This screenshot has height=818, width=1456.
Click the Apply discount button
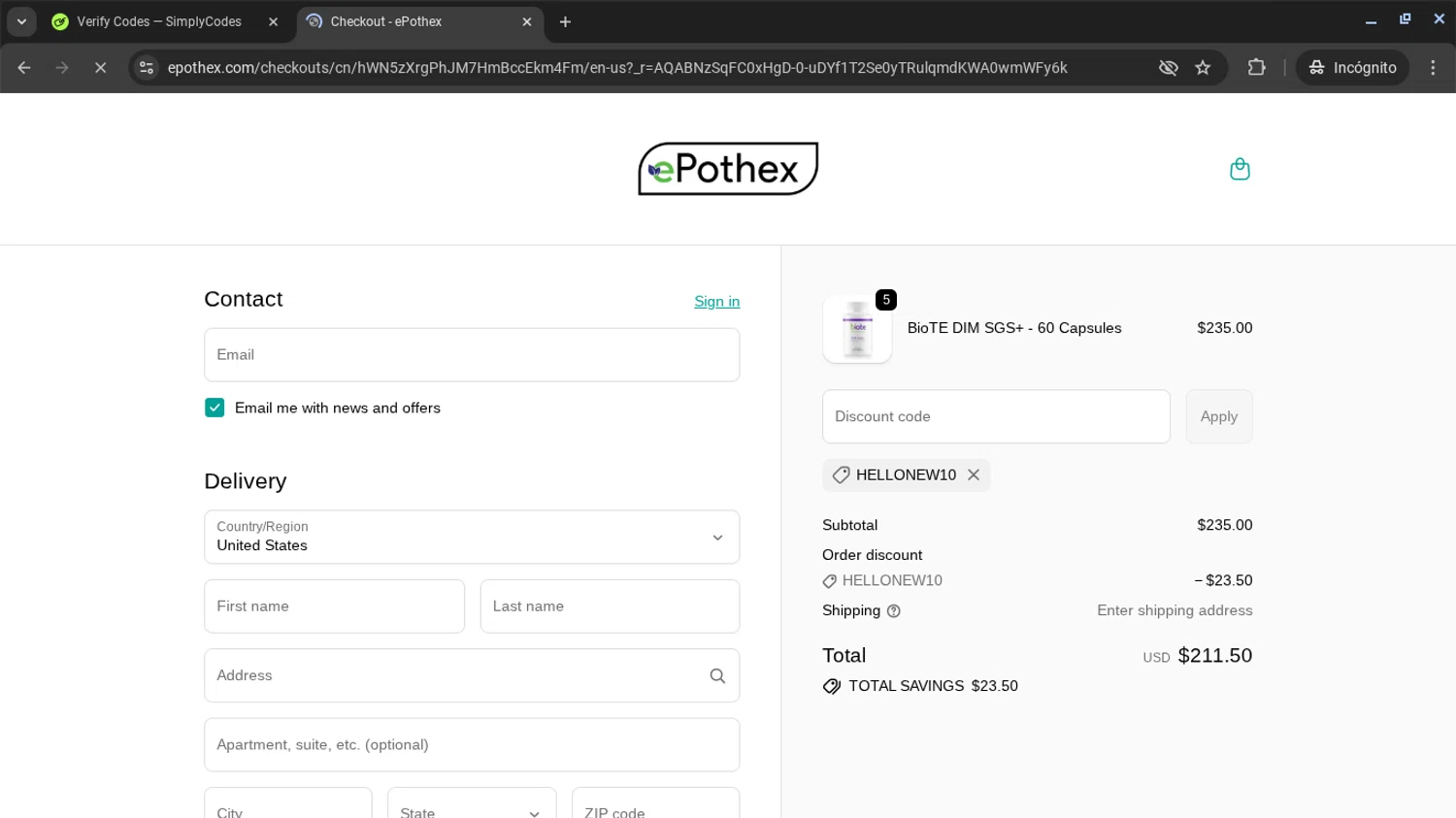tap(1219, 416)
